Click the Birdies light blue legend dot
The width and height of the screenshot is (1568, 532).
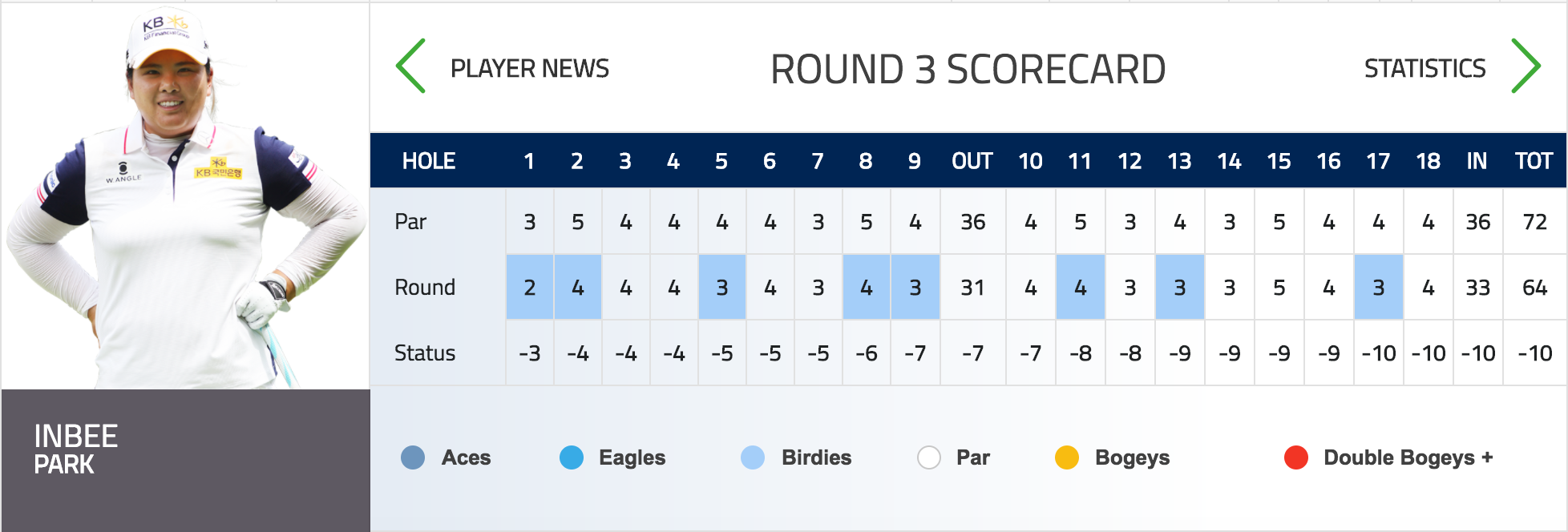(753, 457)
